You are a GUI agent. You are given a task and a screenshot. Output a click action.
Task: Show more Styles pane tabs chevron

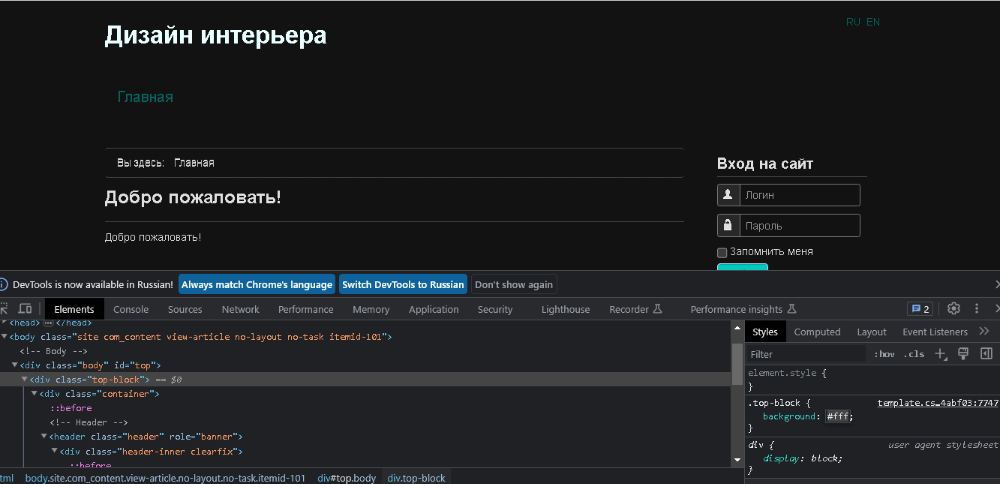coord(984,332)
